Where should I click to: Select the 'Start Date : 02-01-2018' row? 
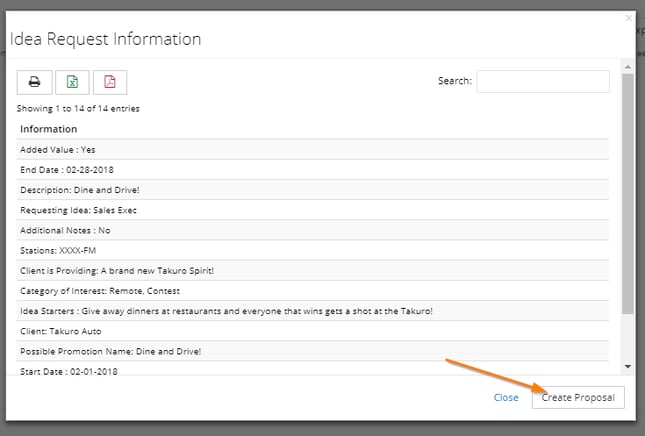coord(313,369)
